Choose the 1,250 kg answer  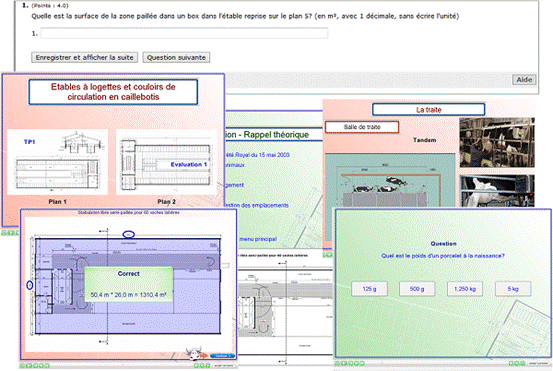465,289
